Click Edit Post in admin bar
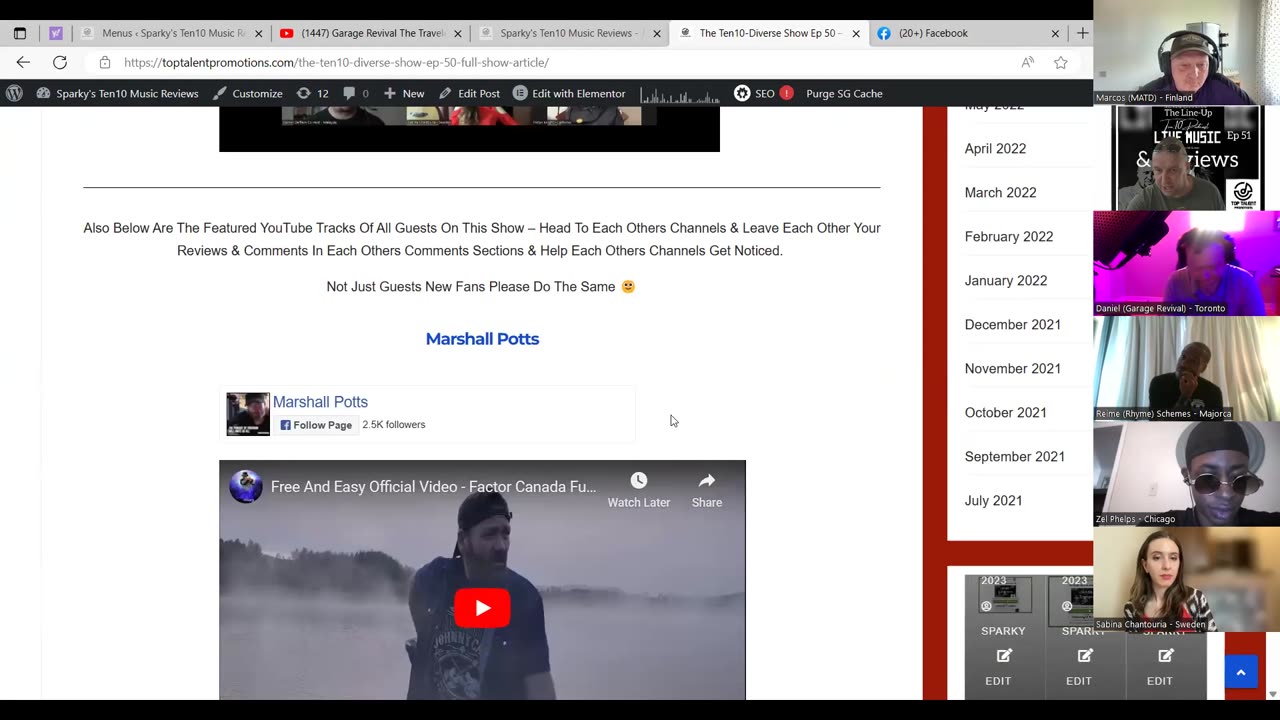This screenshot has width=1280, height=720. pos(469,93)
